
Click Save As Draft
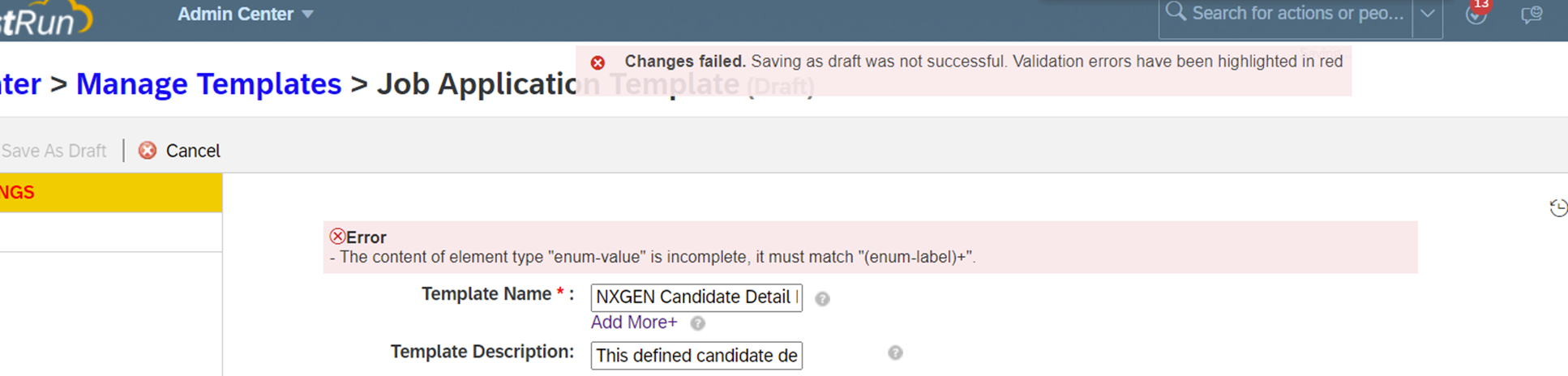coord(54,151)
